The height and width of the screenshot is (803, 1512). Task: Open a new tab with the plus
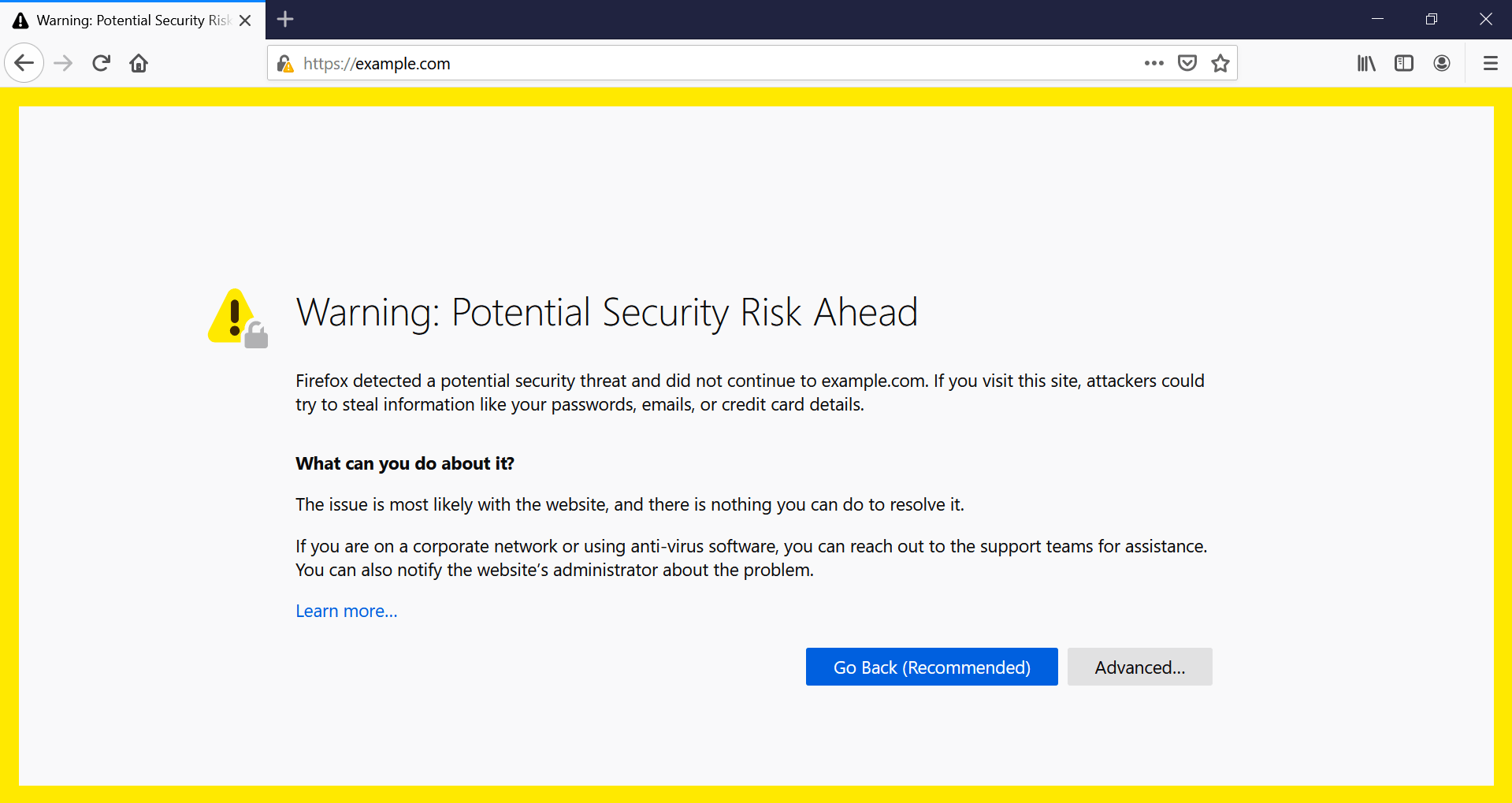285,19
